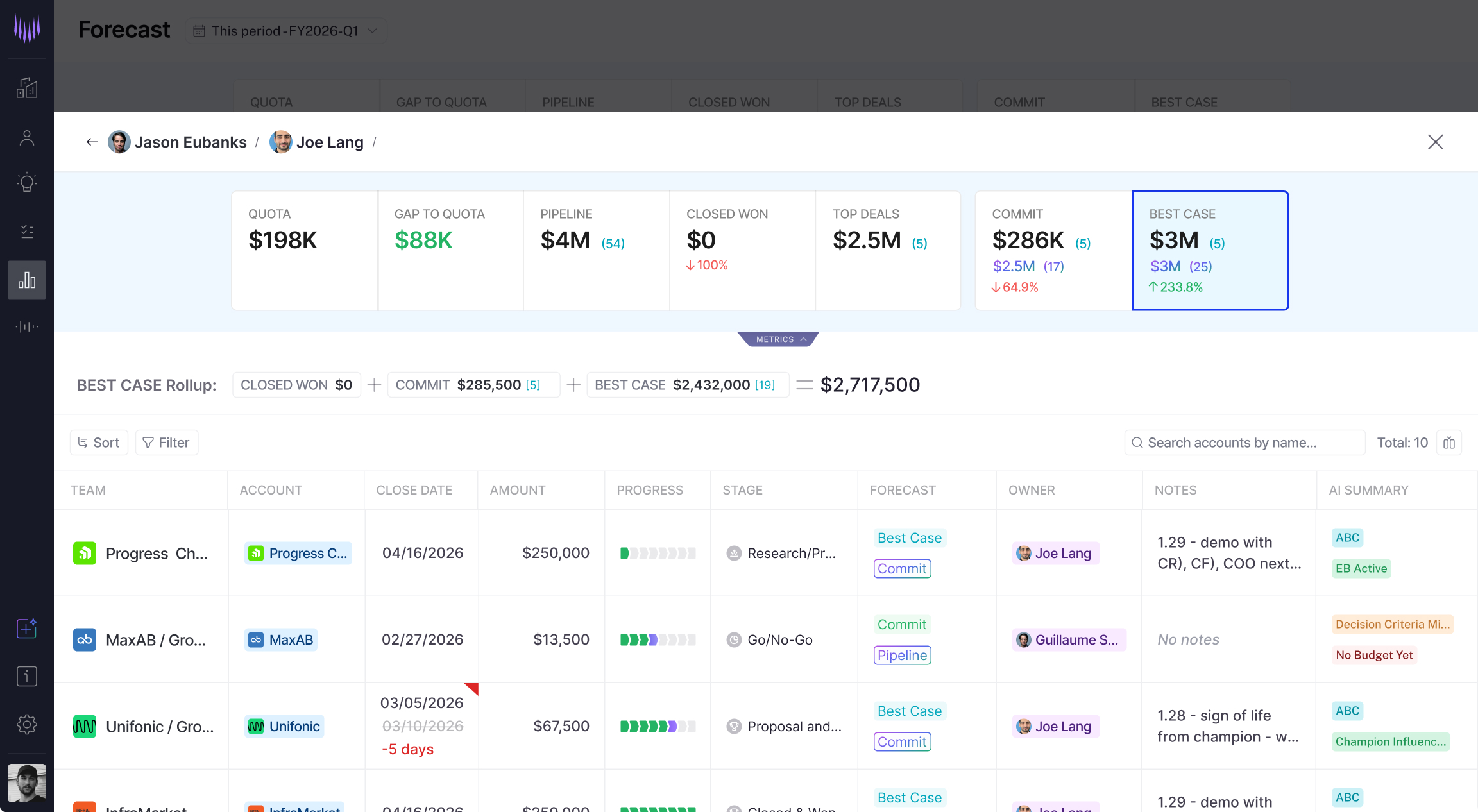
Task: Open the checklist tasks sidebar icon
Action: [26, 232]
